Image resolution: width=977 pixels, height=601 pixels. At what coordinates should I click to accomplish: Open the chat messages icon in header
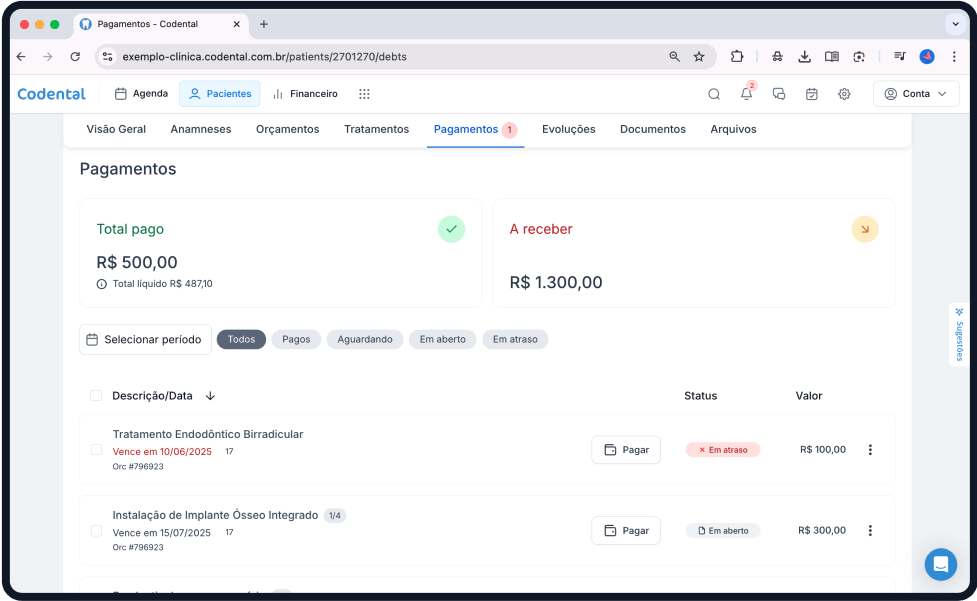click(779, 94)
